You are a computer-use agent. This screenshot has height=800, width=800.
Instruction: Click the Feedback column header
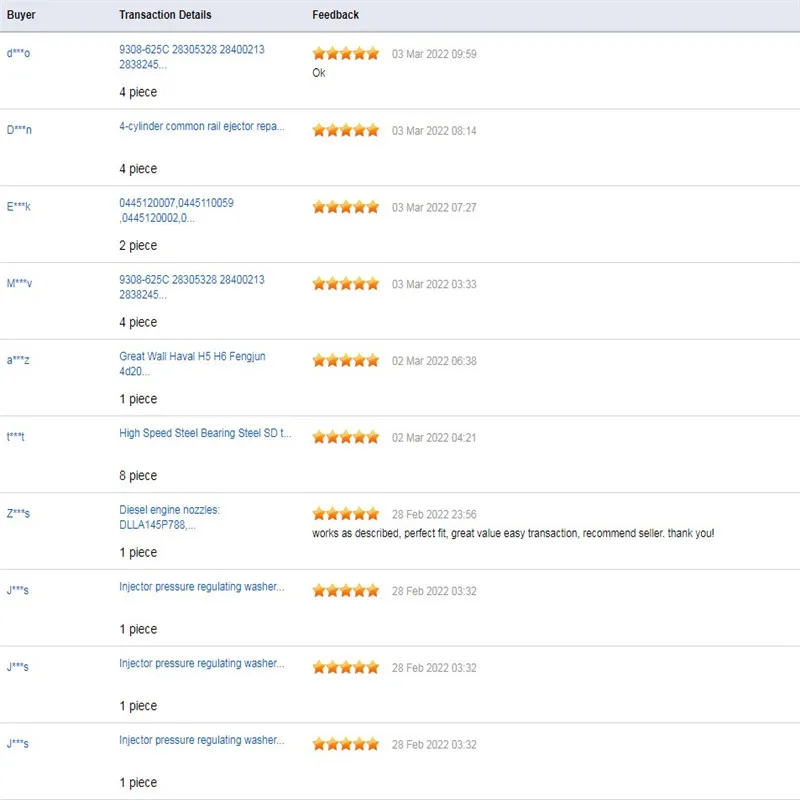point(335,15)
